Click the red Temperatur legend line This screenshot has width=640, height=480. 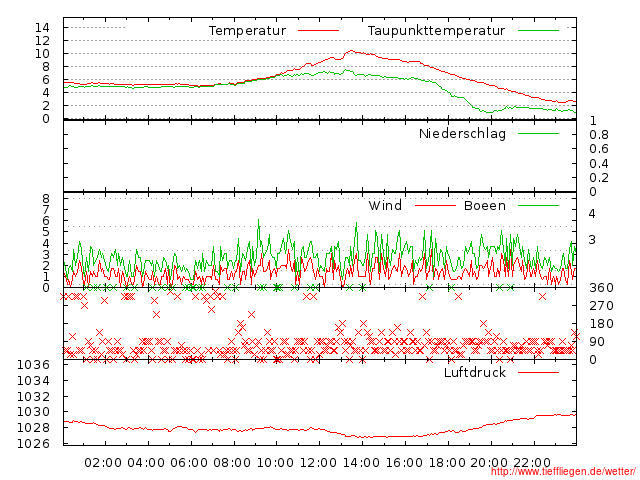pos(318,31)
